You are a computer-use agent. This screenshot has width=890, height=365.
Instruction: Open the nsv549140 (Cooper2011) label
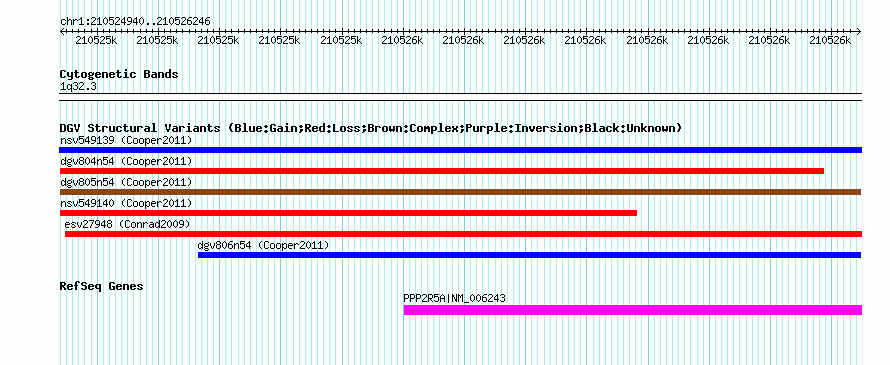pyautogui.click(x=126, y=203)
